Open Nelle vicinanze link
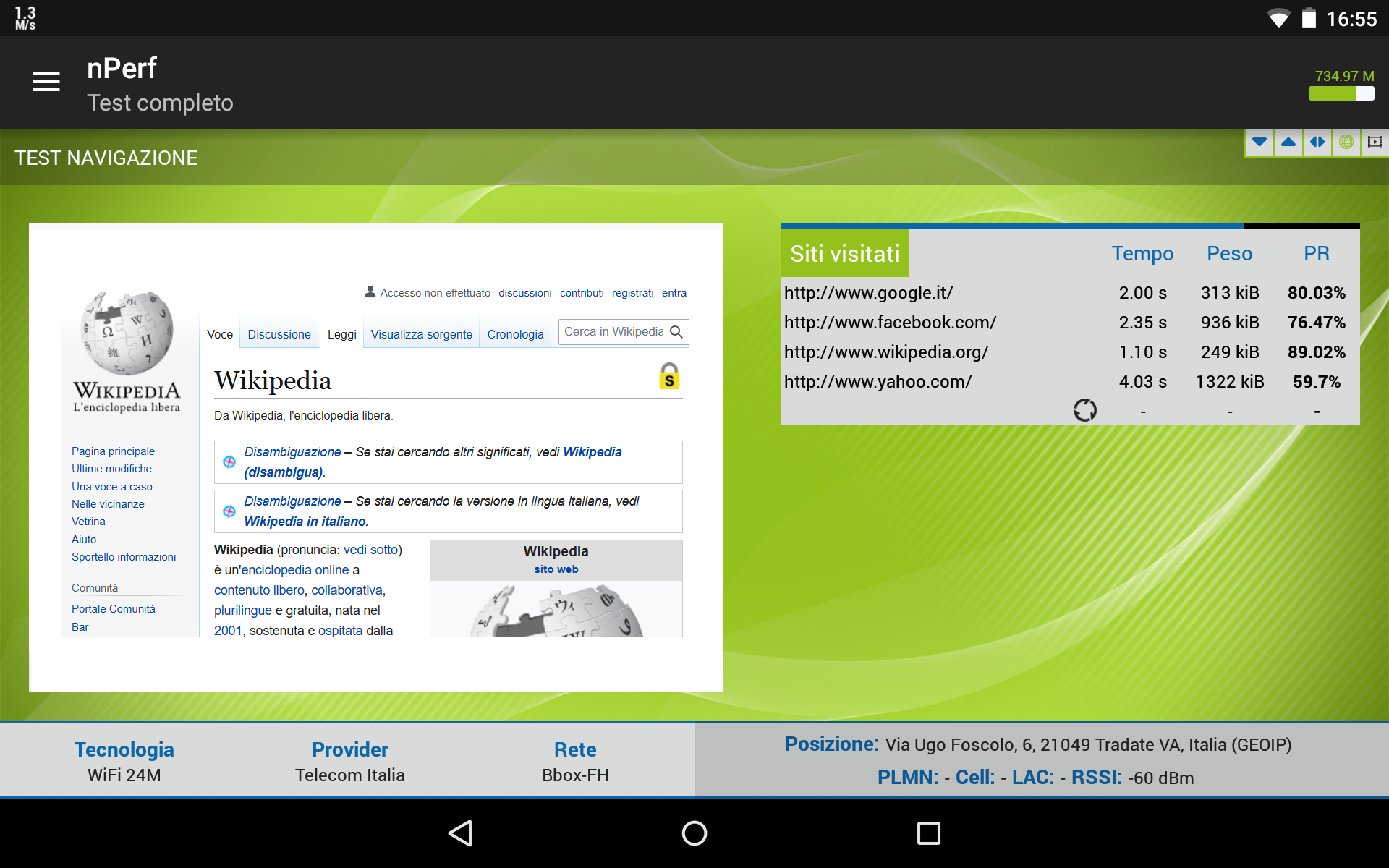The height and width of the screenshot is (868, 1389). coord(108,504)
